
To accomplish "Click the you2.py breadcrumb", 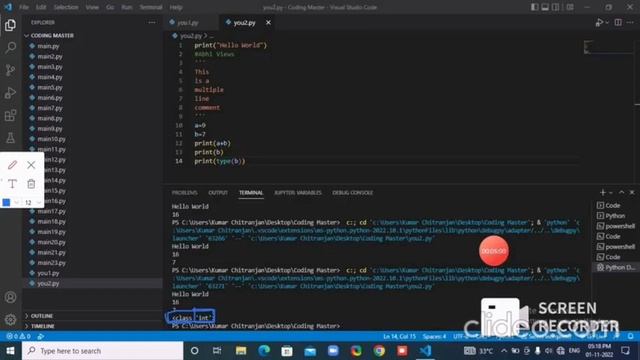I will tap(191, 36).
